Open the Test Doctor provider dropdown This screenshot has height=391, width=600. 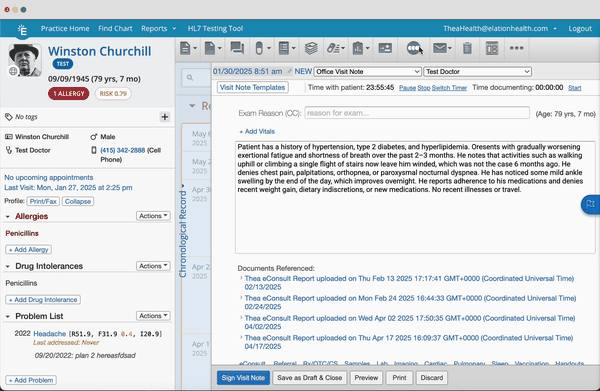[478, 72]
